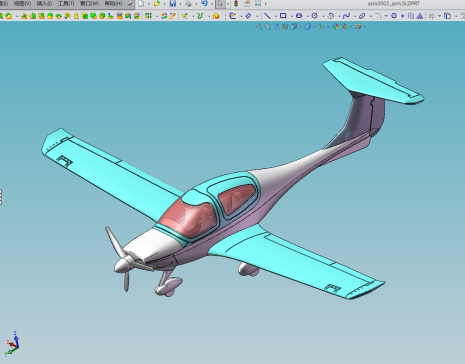Select the Spline sketch tool
The width and height of the screenshot is (465, 364).
(346, 16)
